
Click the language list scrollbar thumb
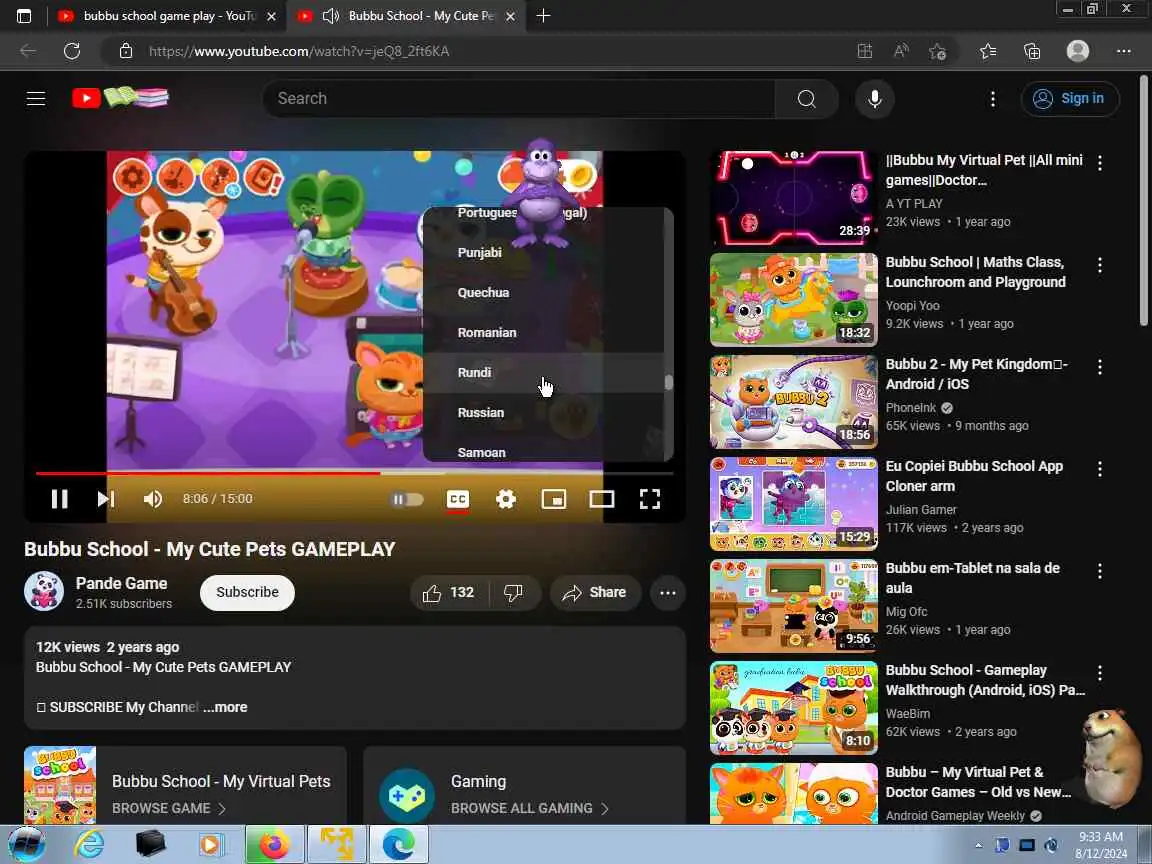[x=669, y=382]
